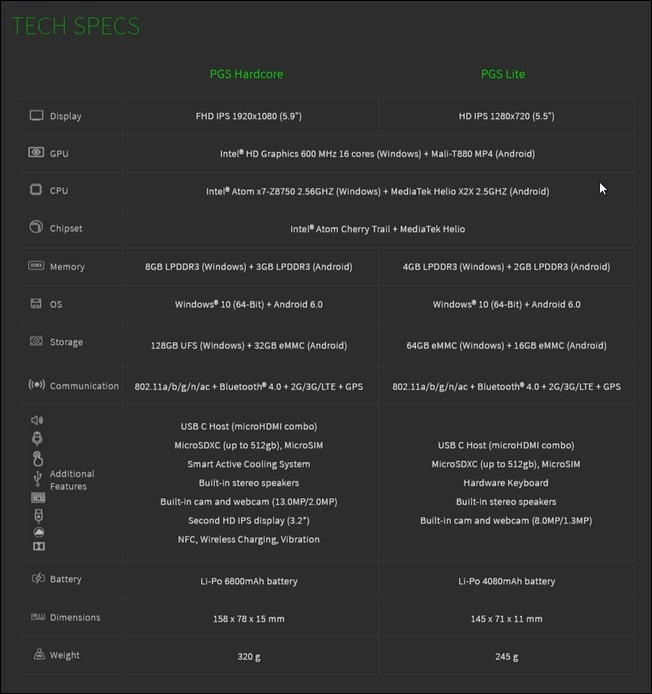Select the PGS Hardcore column header
This screenshot has height=694, width=652.
coord(246,74)
